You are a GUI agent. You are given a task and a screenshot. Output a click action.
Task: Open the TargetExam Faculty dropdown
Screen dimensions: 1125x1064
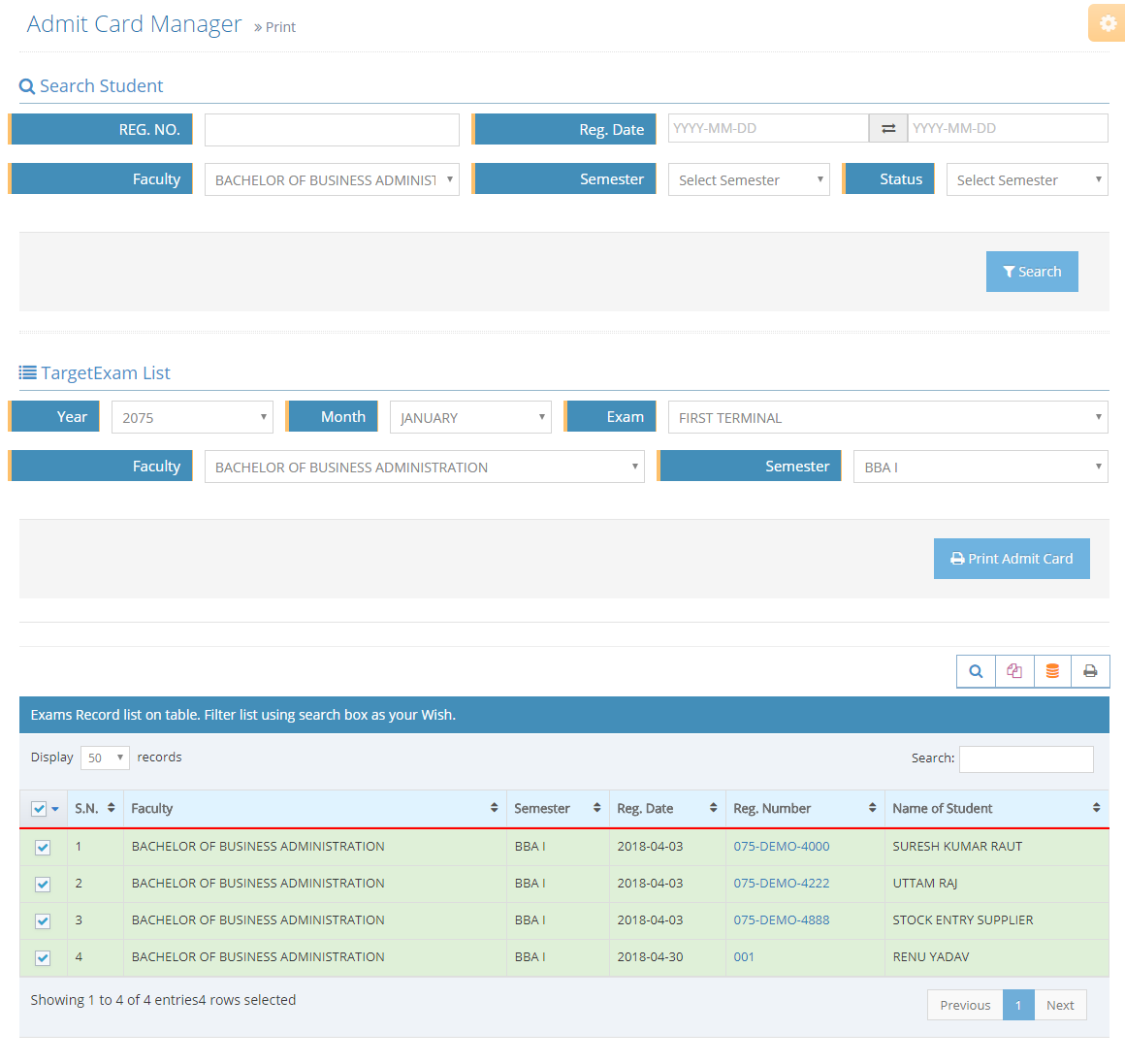tap(425, 467)
